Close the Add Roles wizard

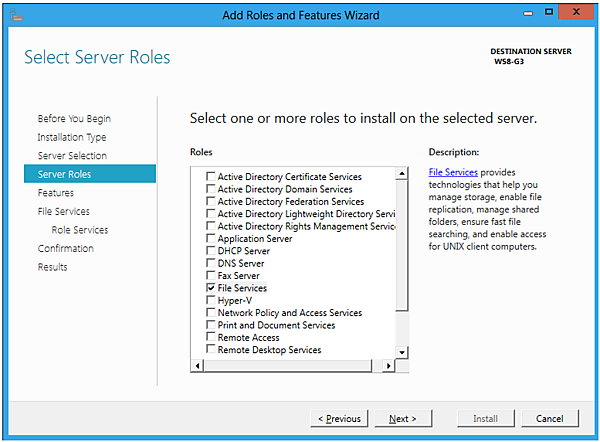point(577,12)
